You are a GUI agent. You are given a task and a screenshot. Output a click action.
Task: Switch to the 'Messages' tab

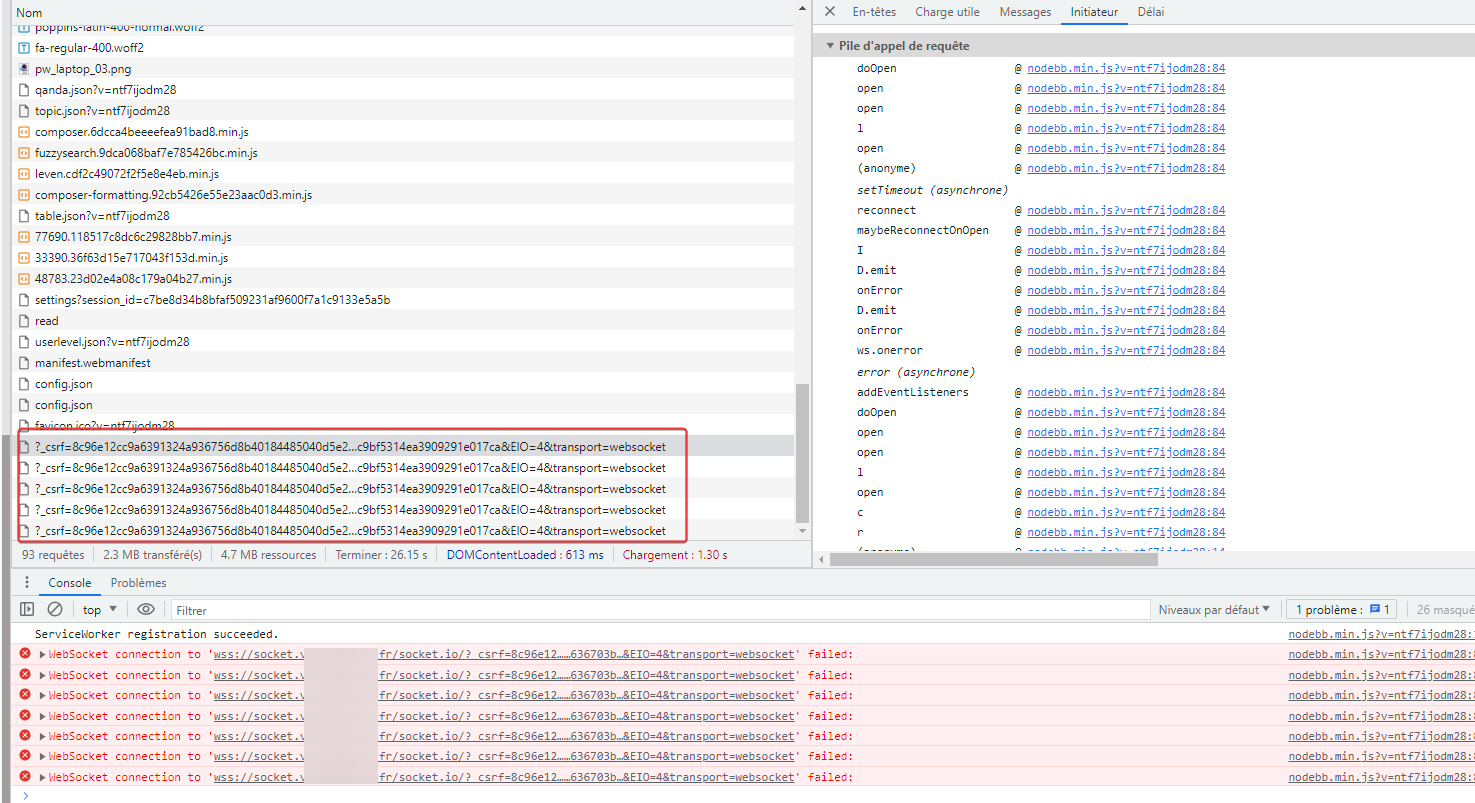[x=1025, y=12]
